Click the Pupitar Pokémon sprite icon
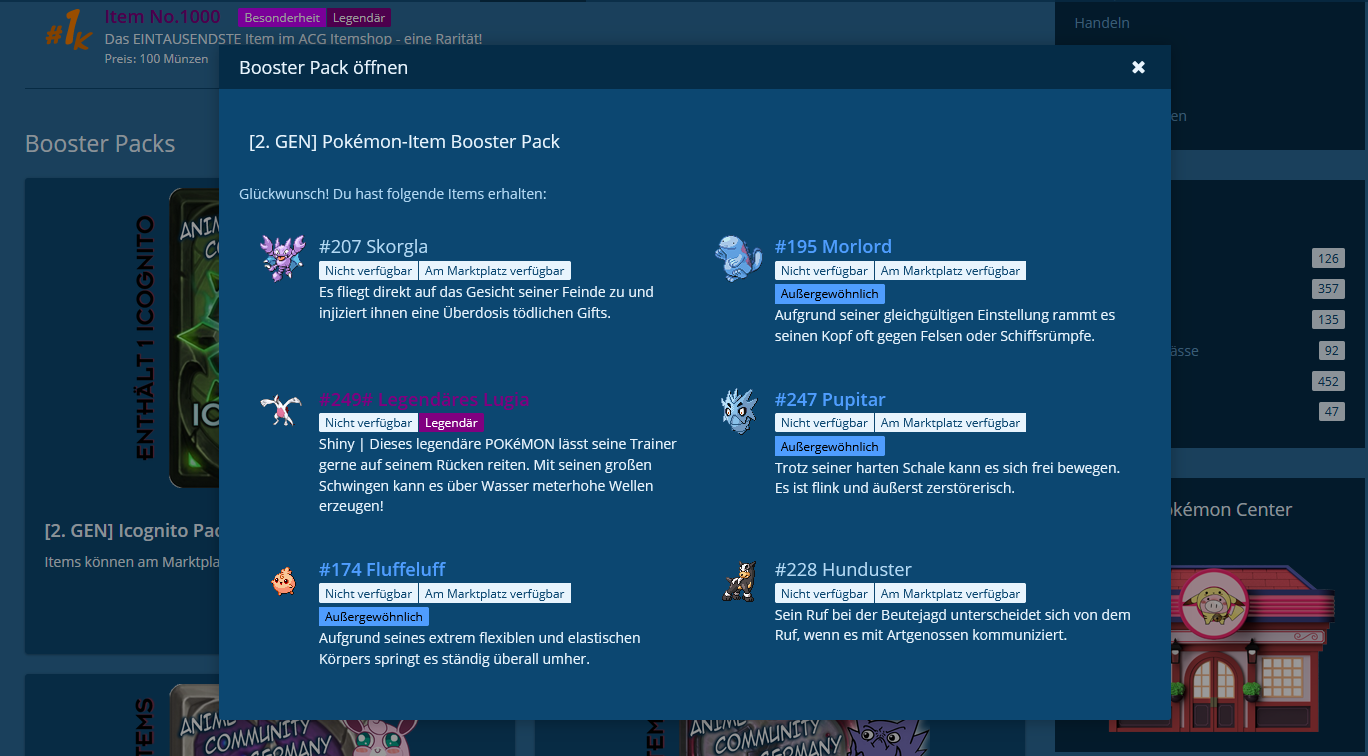 click(x=738, y=411)
